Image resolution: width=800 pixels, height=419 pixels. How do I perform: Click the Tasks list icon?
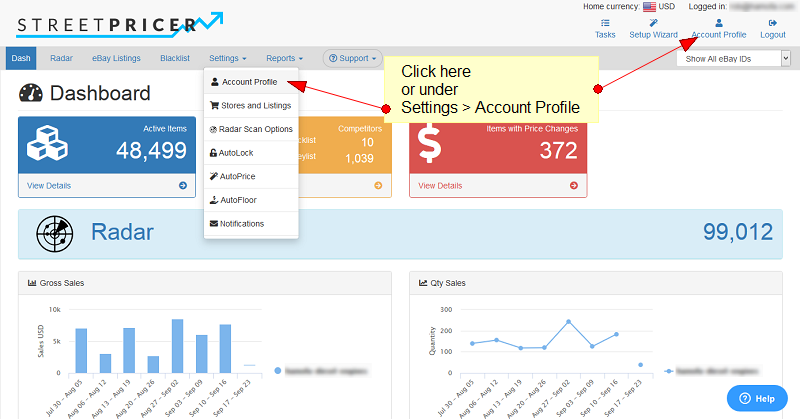(605, 21)
